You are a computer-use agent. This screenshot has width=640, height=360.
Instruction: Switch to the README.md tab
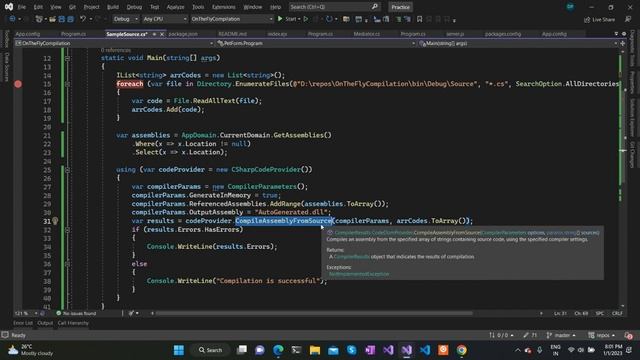(x=232, y=34)
